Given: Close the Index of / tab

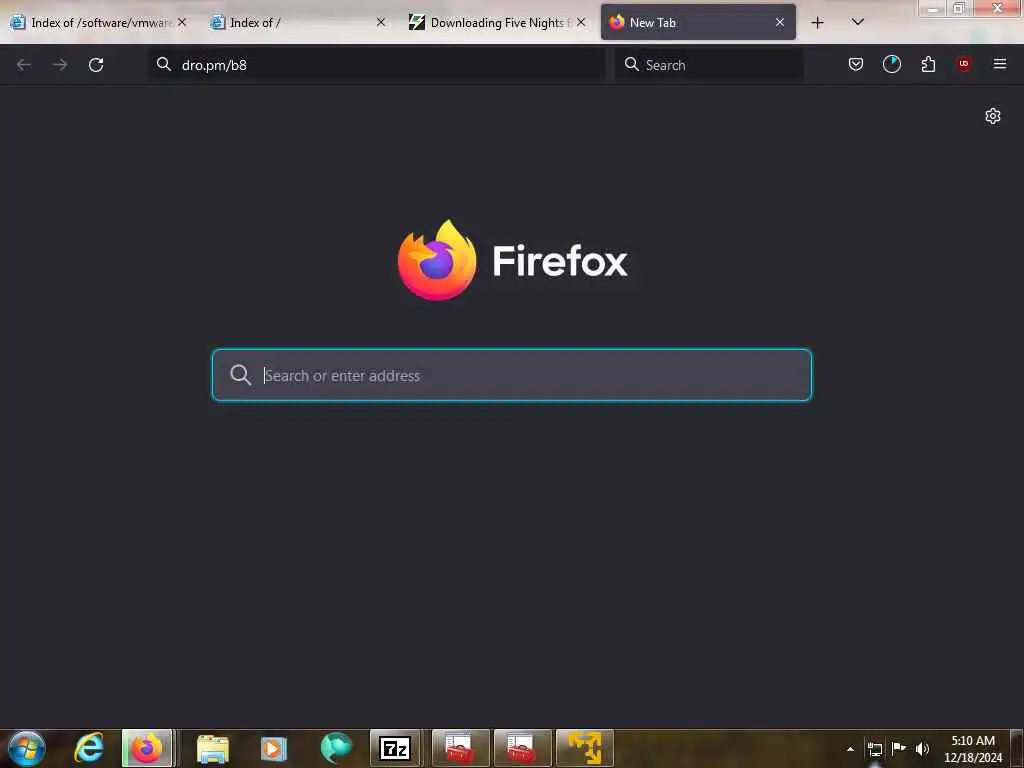Looking at the screenshot, I should (x=381, y=22).
